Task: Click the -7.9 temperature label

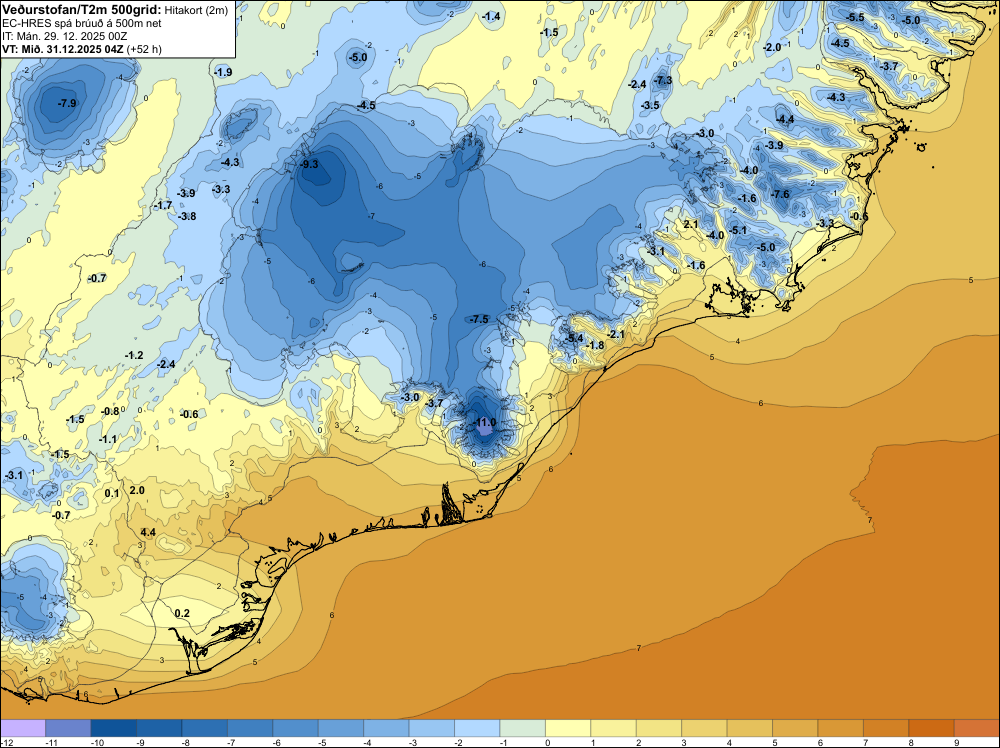Action: [x=67, y=103]
